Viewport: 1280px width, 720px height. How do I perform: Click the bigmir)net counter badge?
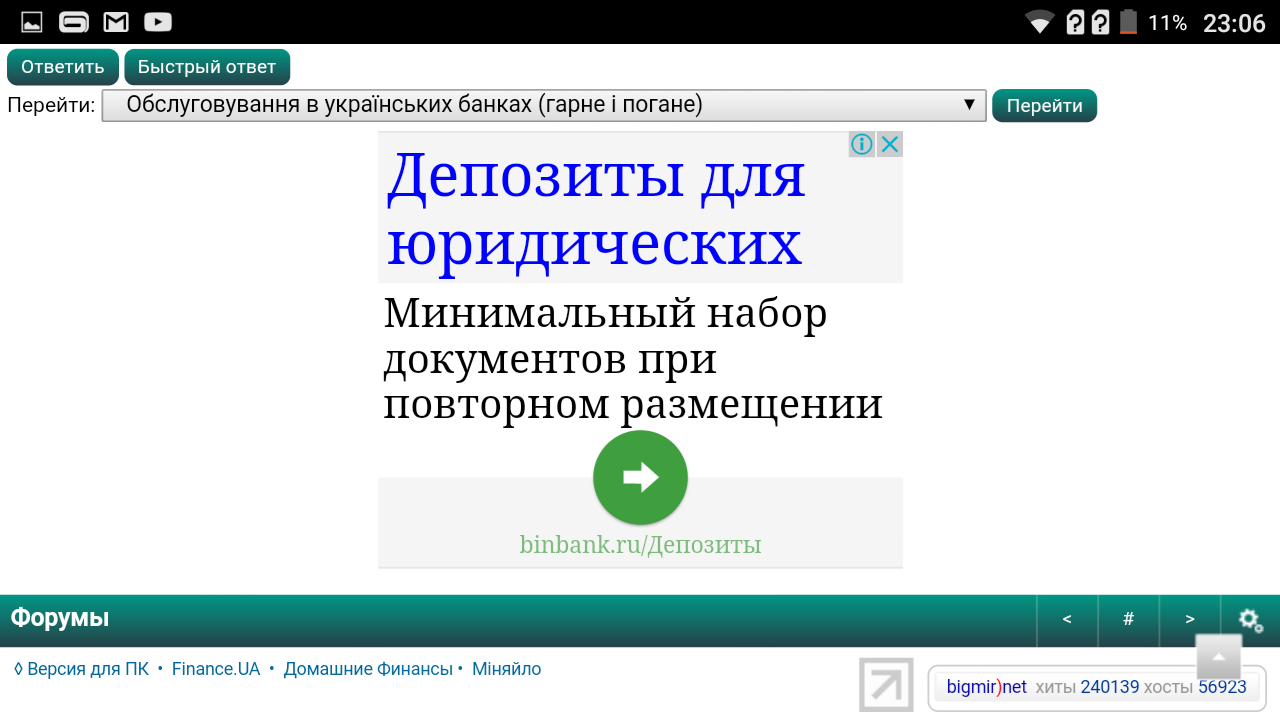(x=1097, y=688)
